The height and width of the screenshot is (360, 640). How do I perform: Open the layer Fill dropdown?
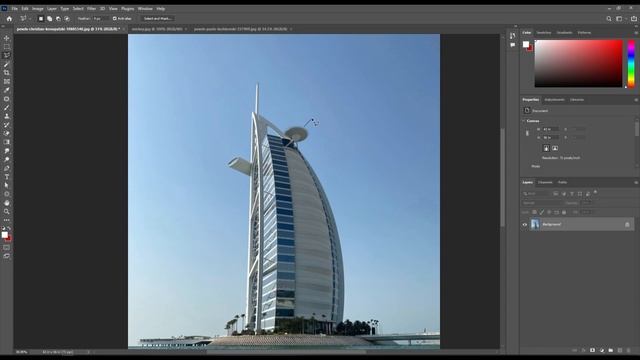[587, 212]
